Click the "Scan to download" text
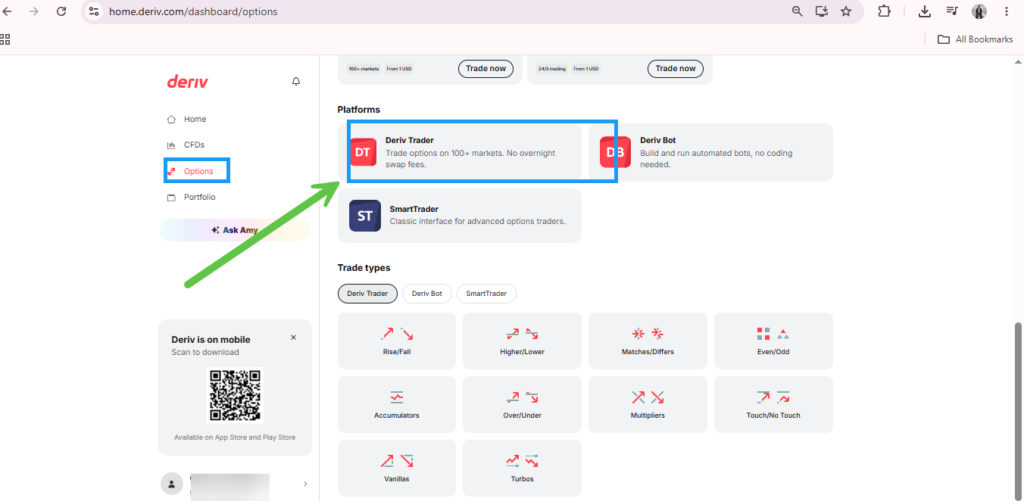The image size is (1024, 501). click(x=205, y=352)
